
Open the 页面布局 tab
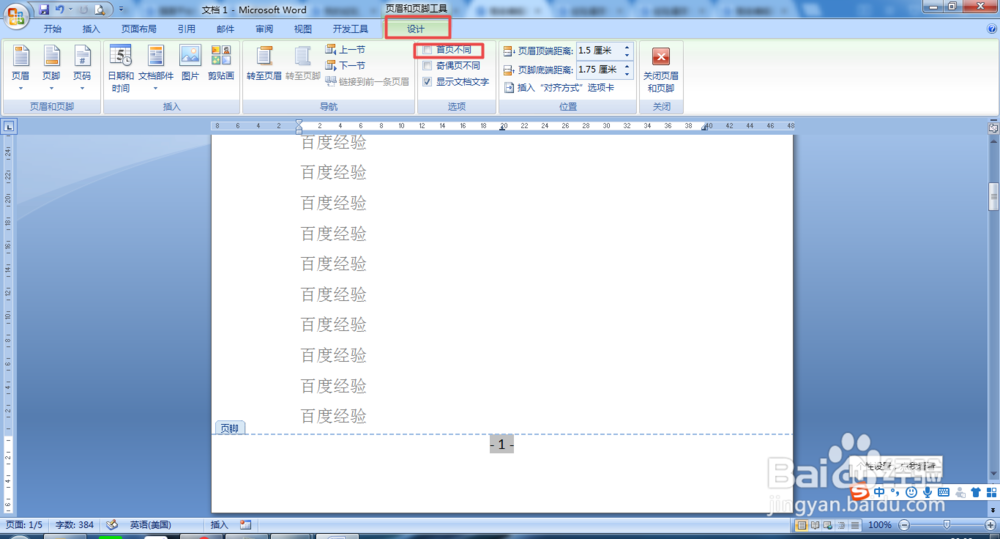(x=139, y=29)
